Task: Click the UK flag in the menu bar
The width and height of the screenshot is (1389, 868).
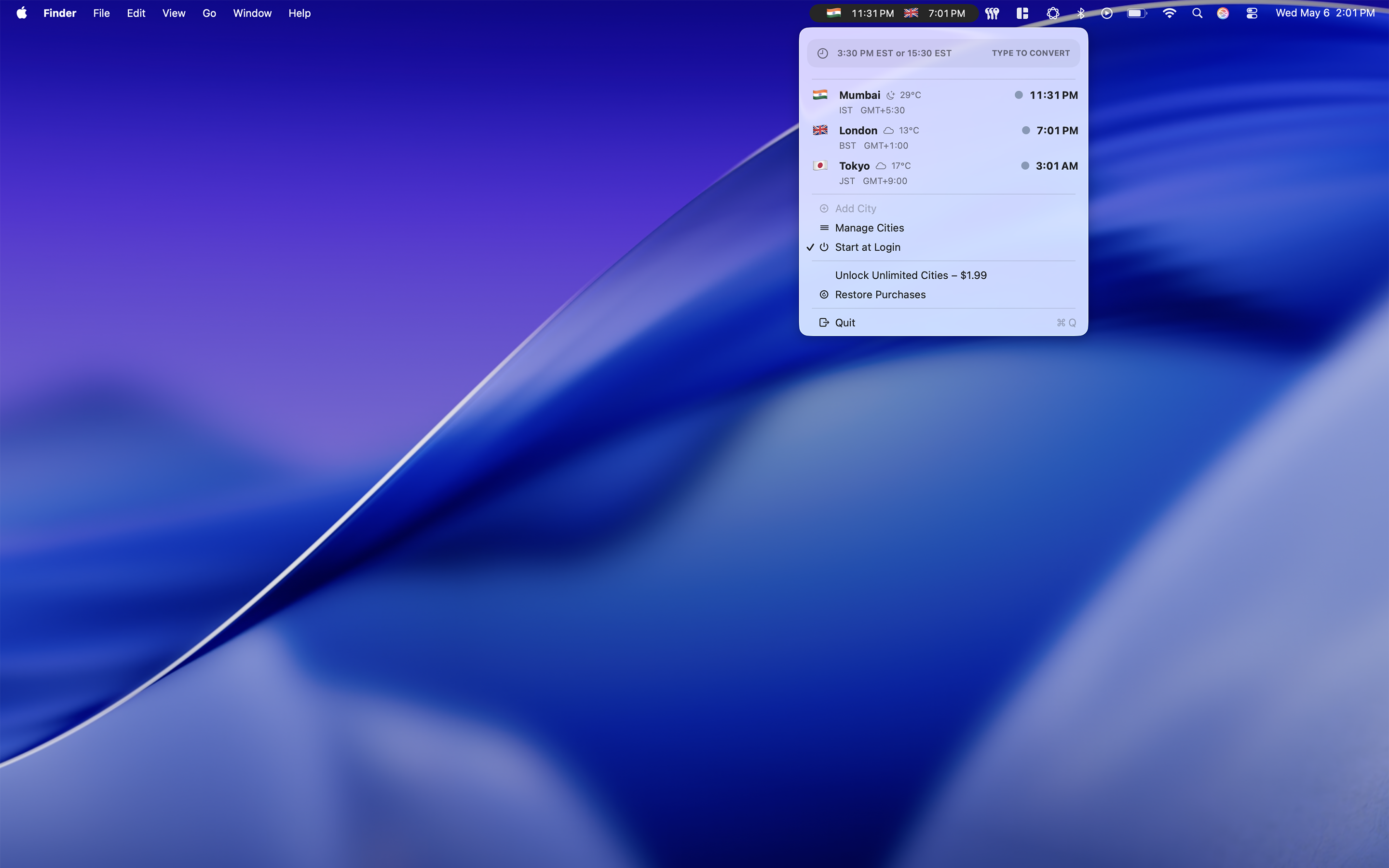Action: 911,13
